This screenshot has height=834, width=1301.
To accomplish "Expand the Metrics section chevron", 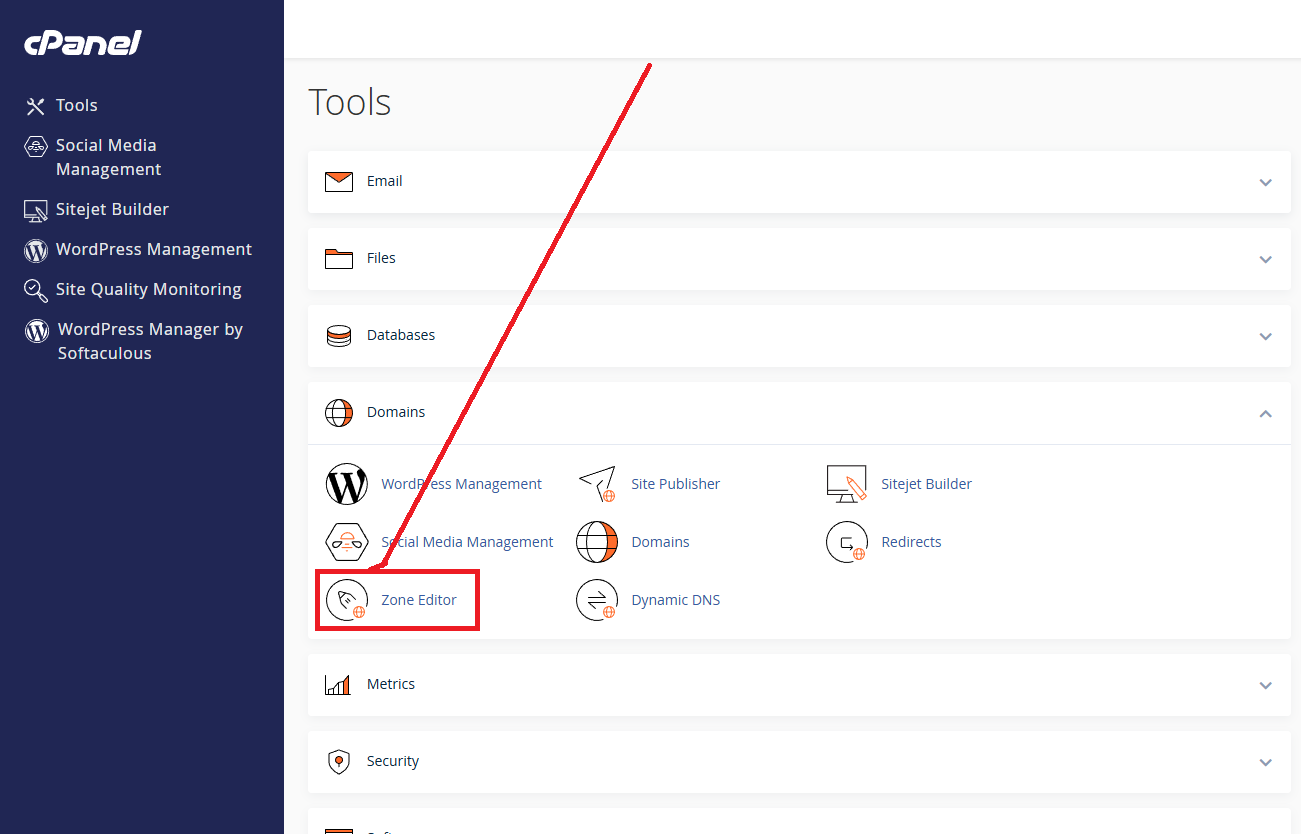I will (x=1266, y=686).
